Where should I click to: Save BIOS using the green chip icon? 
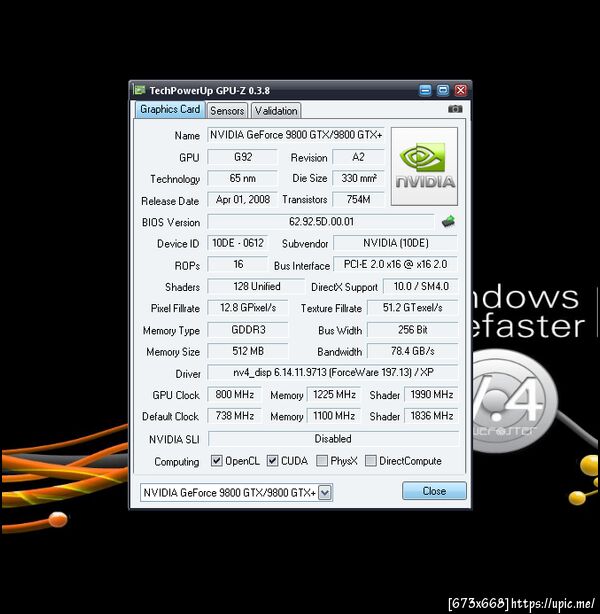click(448, 221)
